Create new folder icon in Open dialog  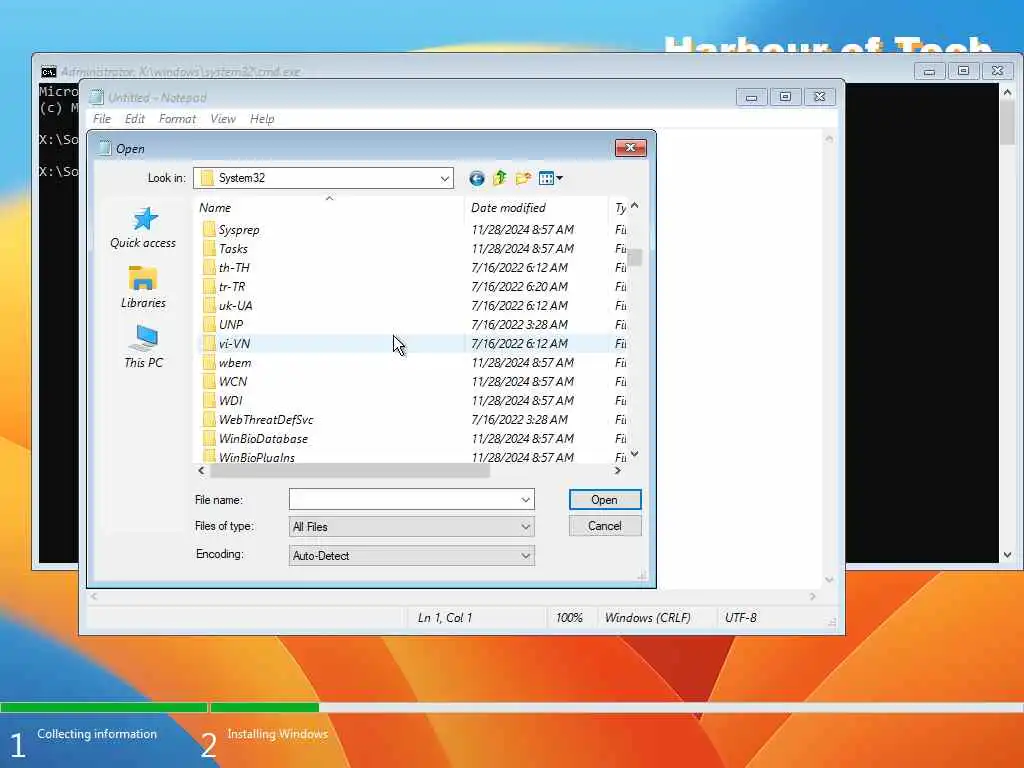click(x=523, y=178)
